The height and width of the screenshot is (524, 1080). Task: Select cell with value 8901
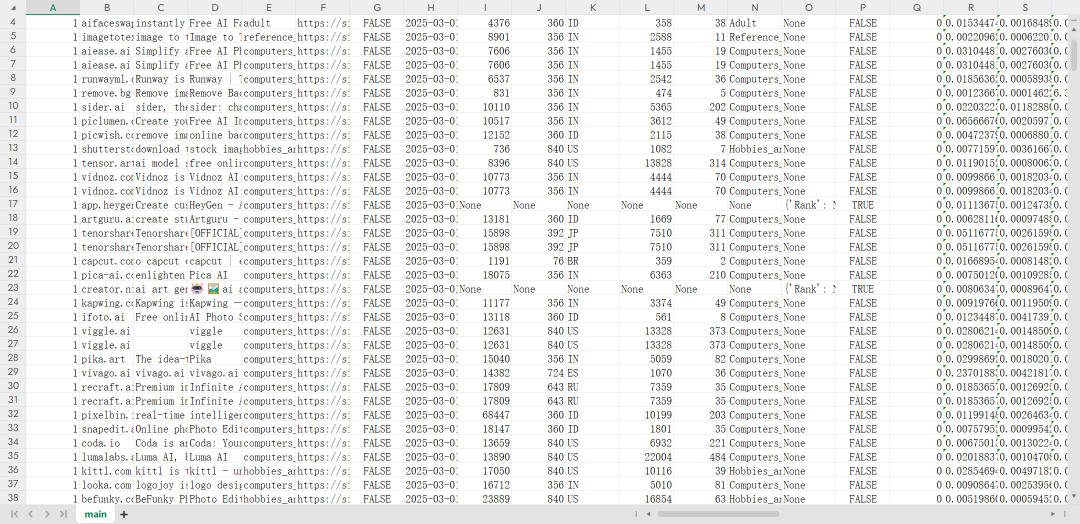pos(485,36)
